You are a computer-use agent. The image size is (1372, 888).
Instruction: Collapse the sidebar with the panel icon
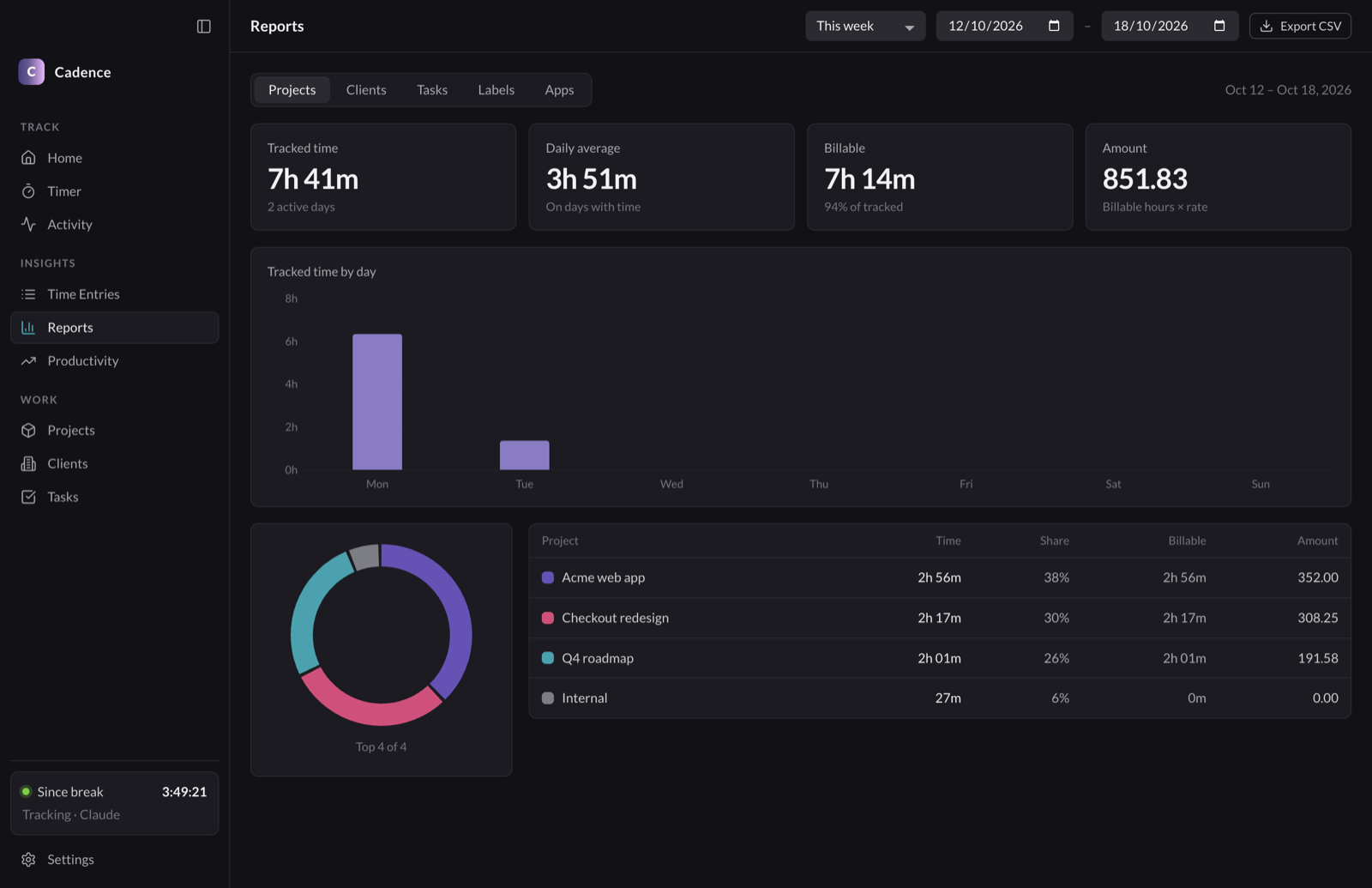(x=203, y=27)
